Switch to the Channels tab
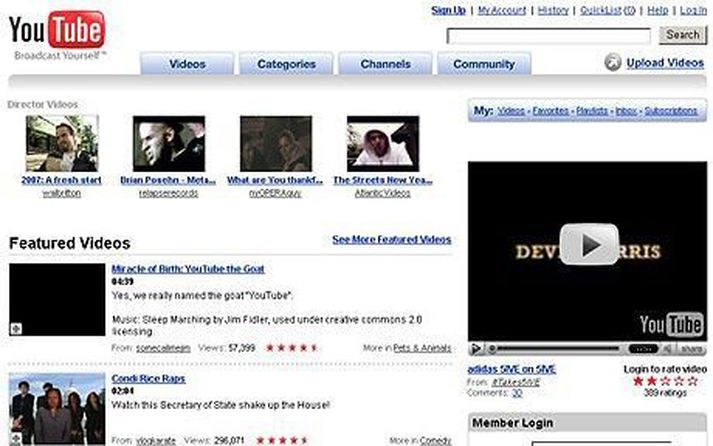The image size is (713, 446). point(385,64)
